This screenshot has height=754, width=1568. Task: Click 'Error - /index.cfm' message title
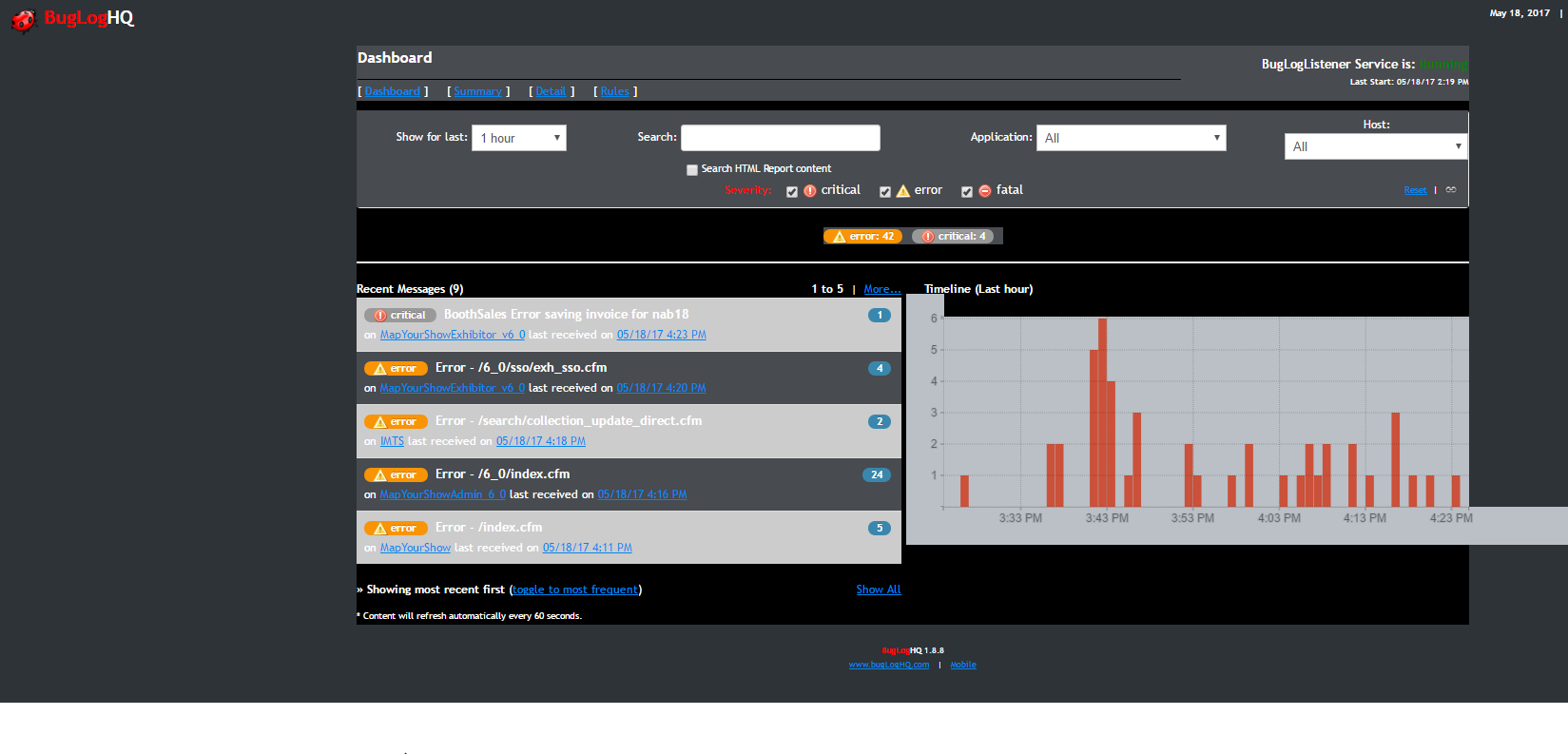(x=489, y=528)
